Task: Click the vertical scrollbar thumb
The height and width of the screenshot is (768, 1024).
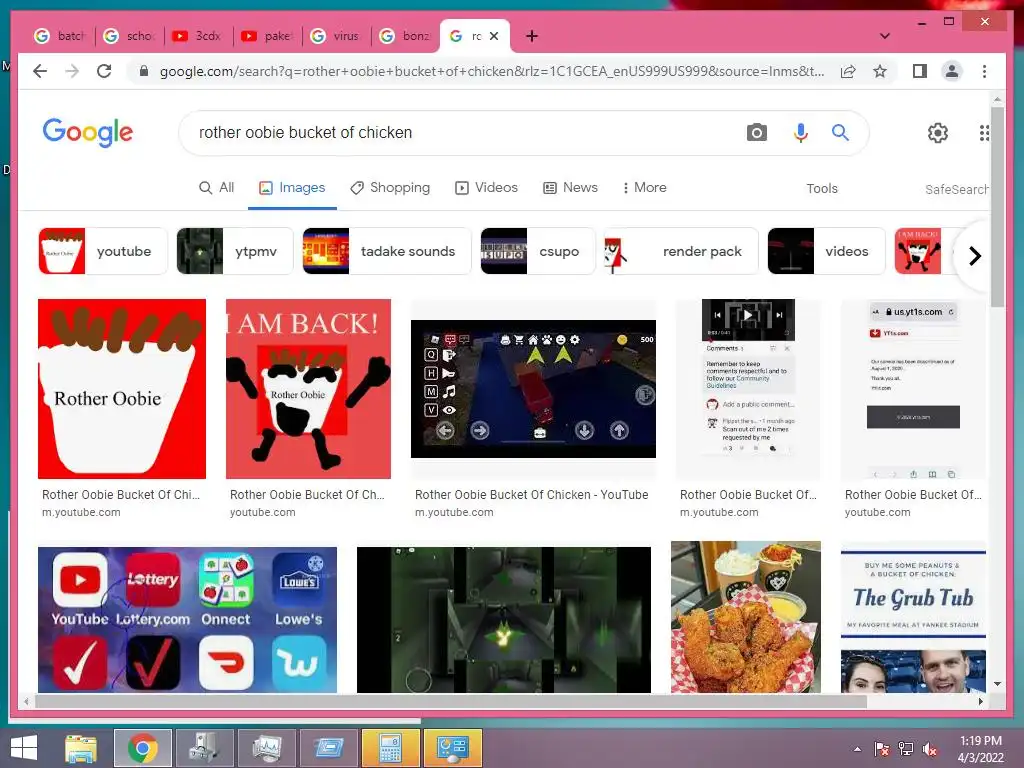Action: [x=997, y=206]
